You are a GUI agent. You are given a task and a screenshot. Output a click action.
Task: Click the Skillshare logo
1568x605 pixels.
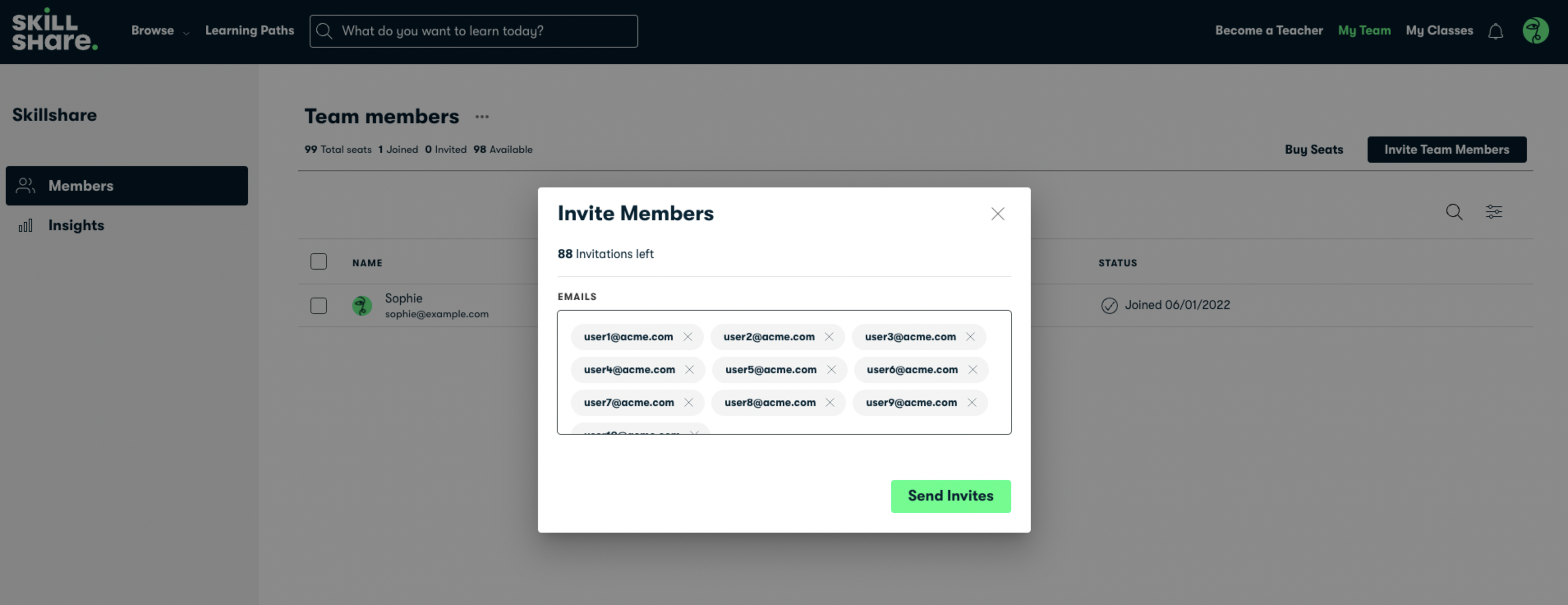[54, 29]
